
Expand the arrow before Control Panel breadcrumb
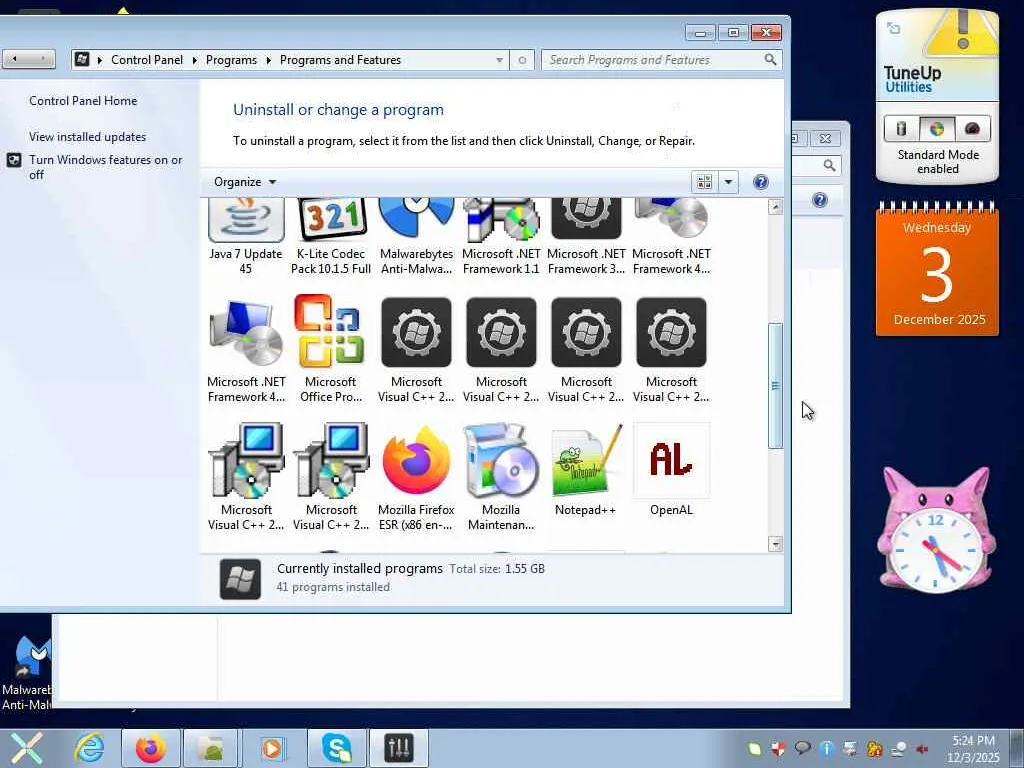click(100, 60)
